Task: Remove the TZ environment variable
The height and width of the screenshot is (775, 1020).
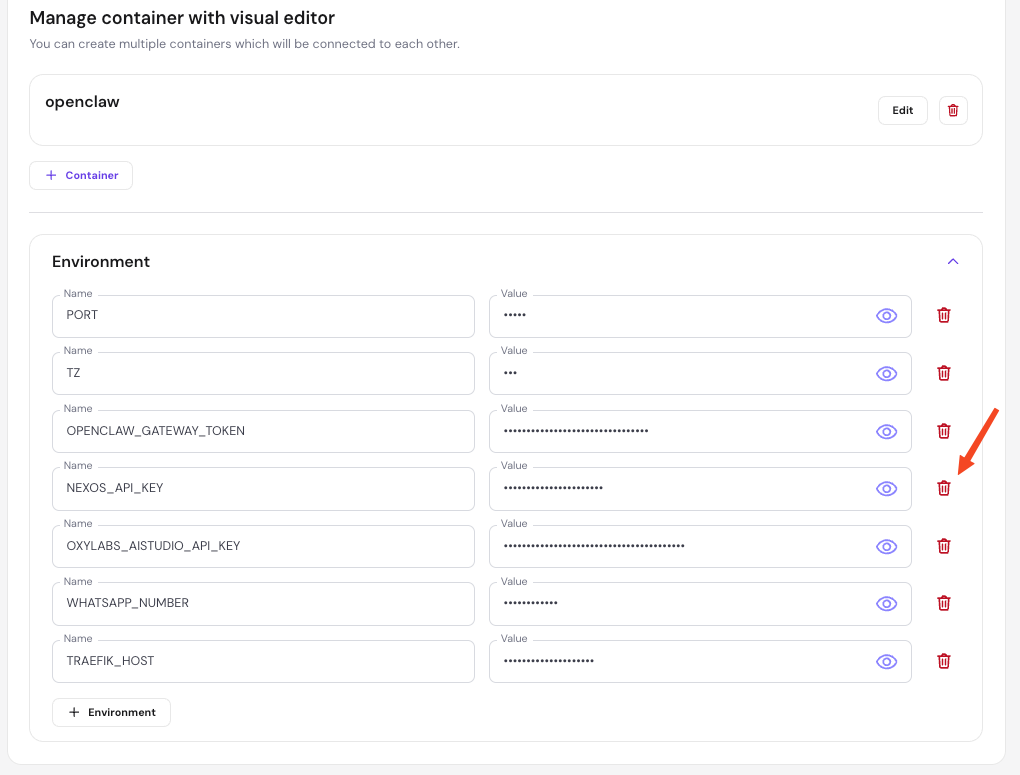Action: [x=943, y=373]
